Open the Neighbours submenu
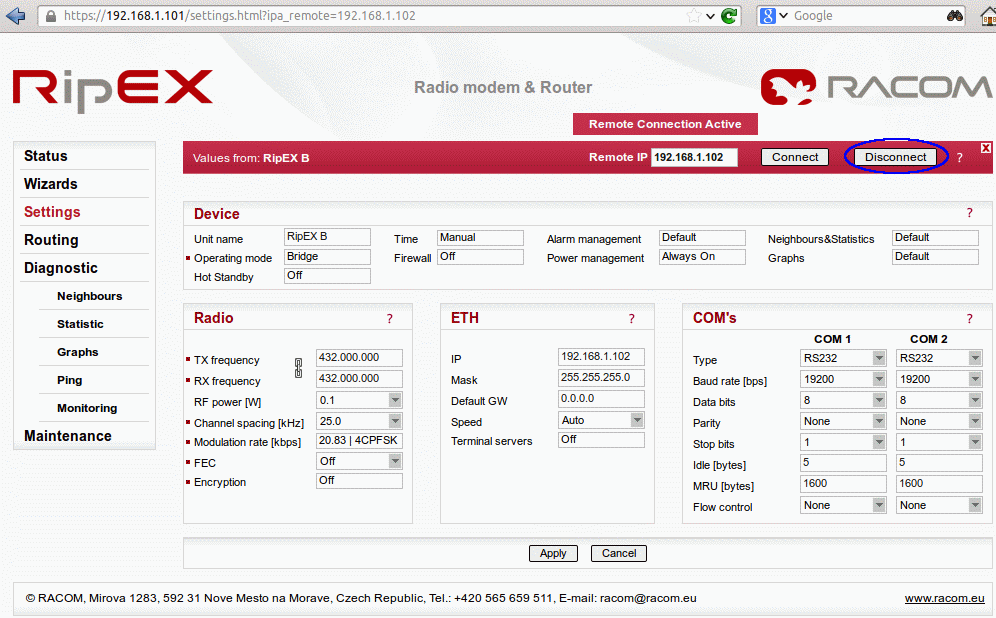 pos(90,296)
